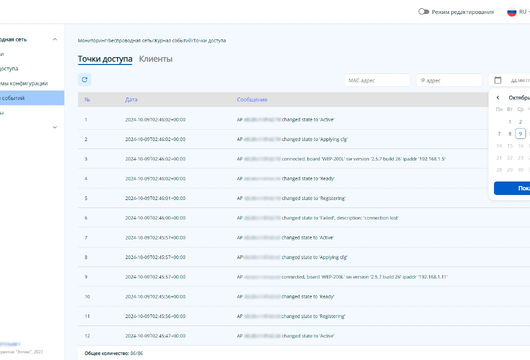Image resolution: width=530 pixels, height=360 pixels.
Task: Sort by the Сообщение column header
Action: pos(252,100)
